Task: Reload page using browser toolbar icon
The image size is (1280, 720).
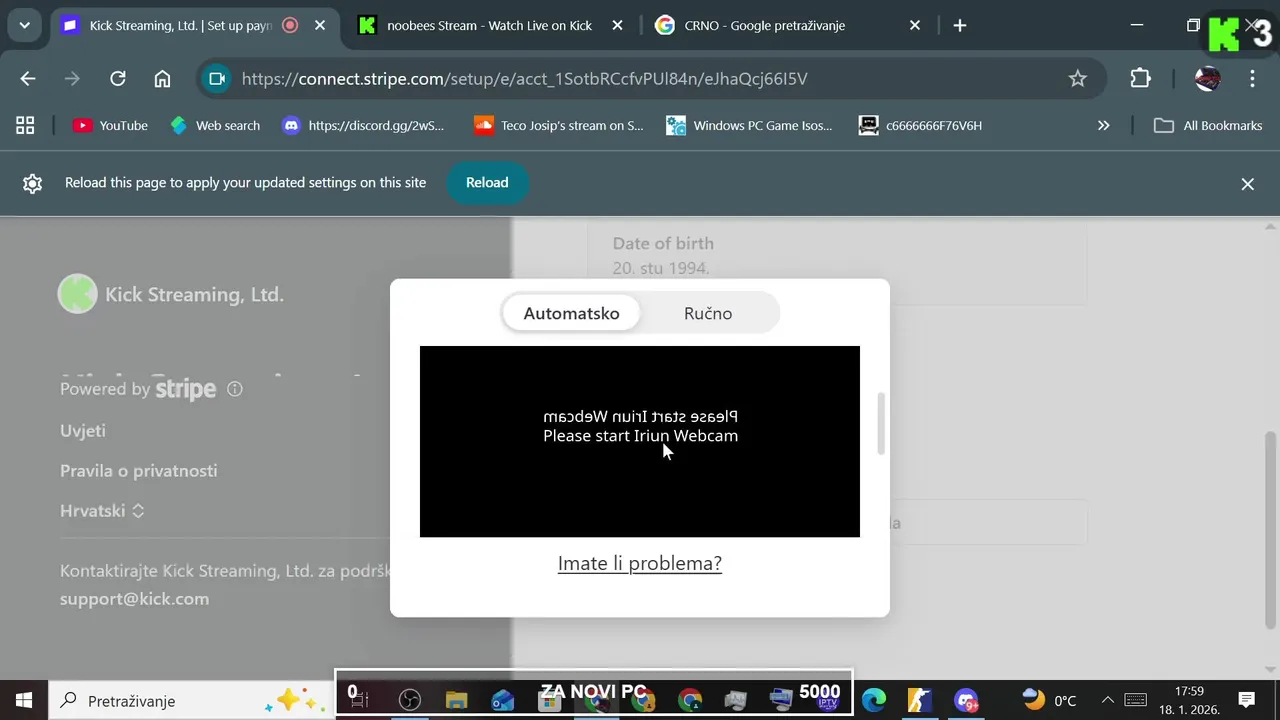Action: tap(118, 79)
